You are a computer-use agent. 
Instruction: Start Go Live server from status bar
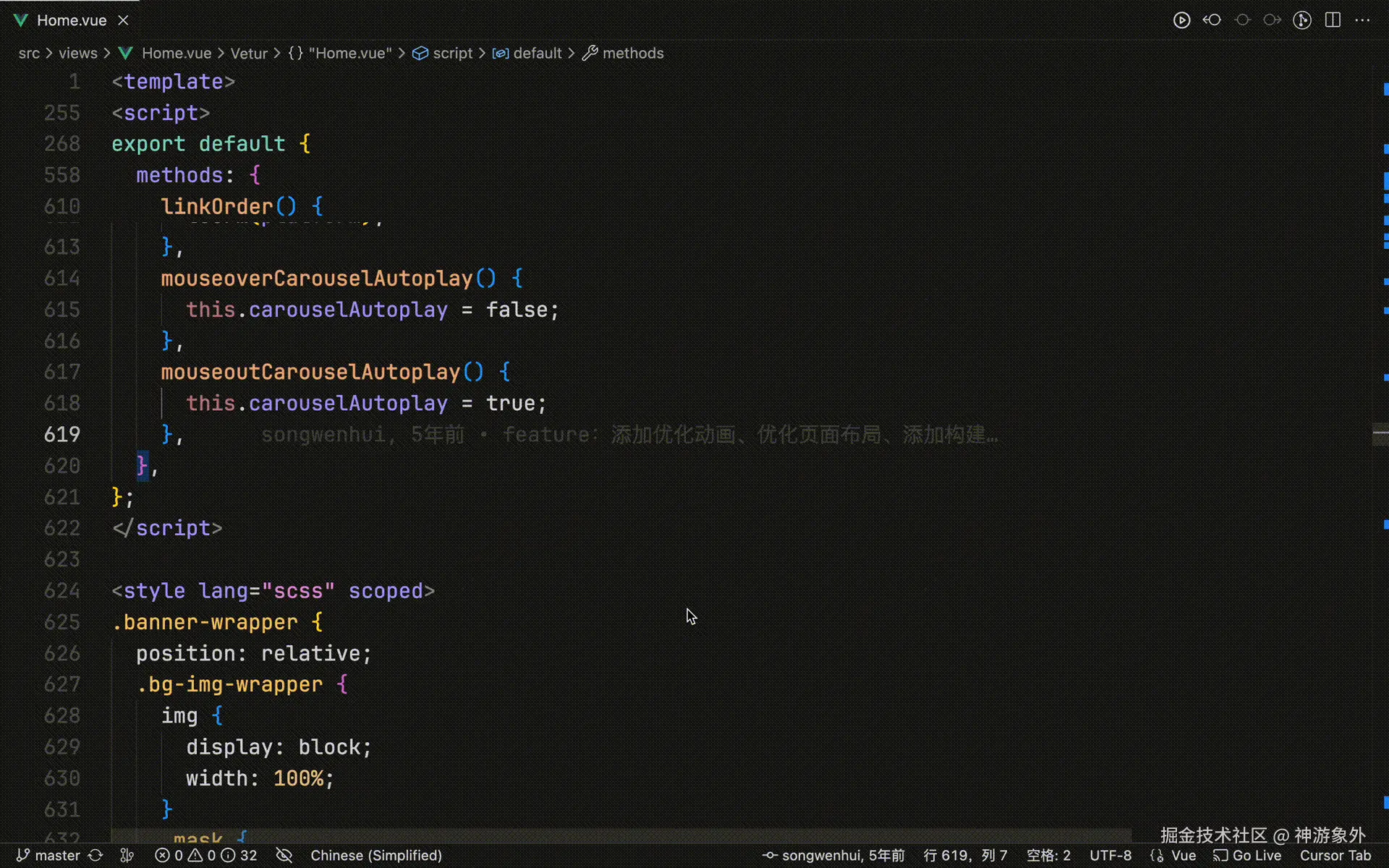[x=1248, y=855]
